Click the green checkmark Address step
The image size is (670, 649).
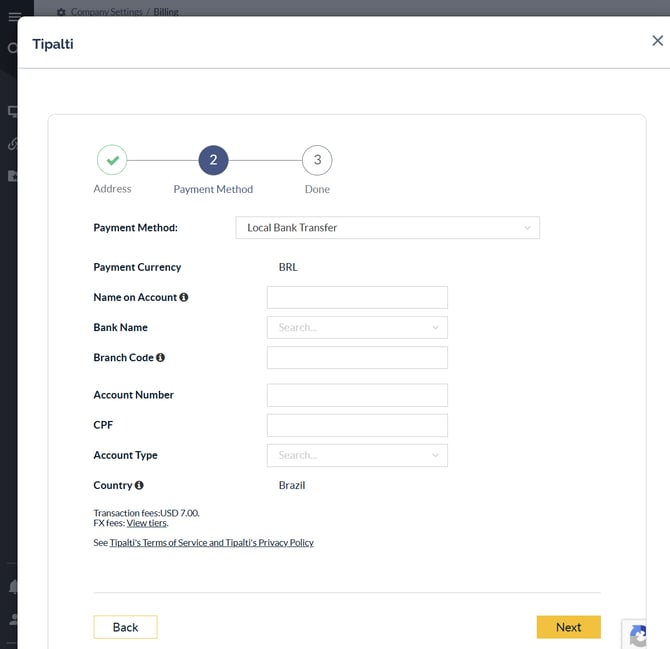(x=112, y=160)
